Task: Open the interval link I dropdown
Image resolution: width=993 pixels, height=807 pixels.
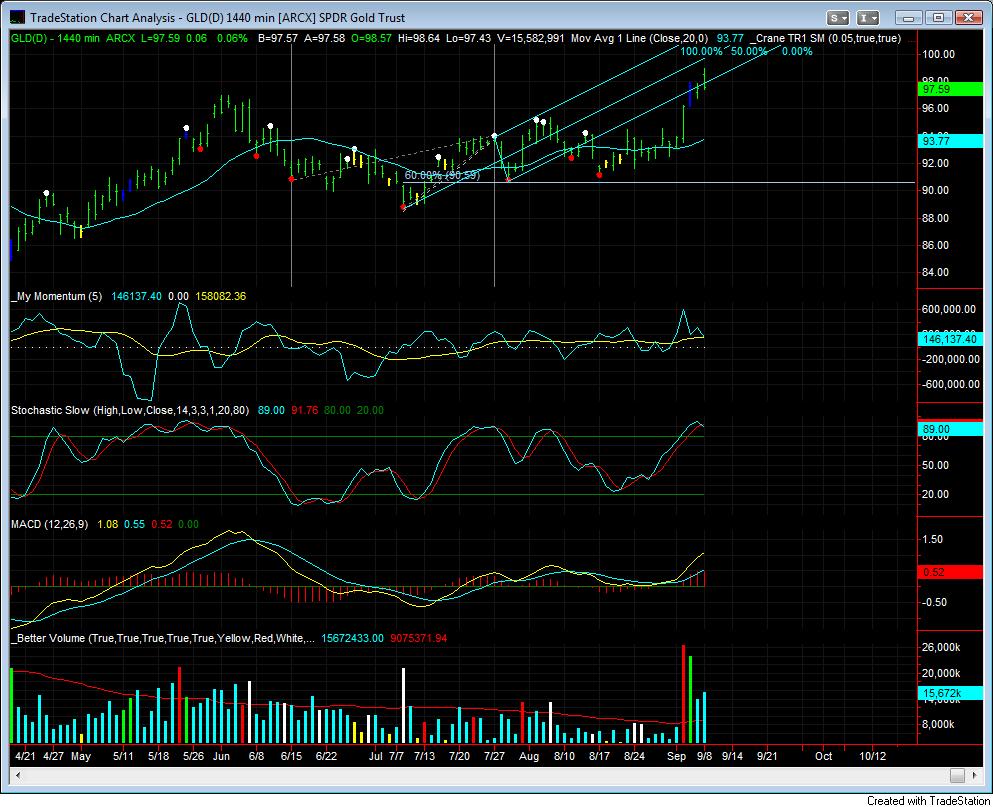Action: pos(868,18)
